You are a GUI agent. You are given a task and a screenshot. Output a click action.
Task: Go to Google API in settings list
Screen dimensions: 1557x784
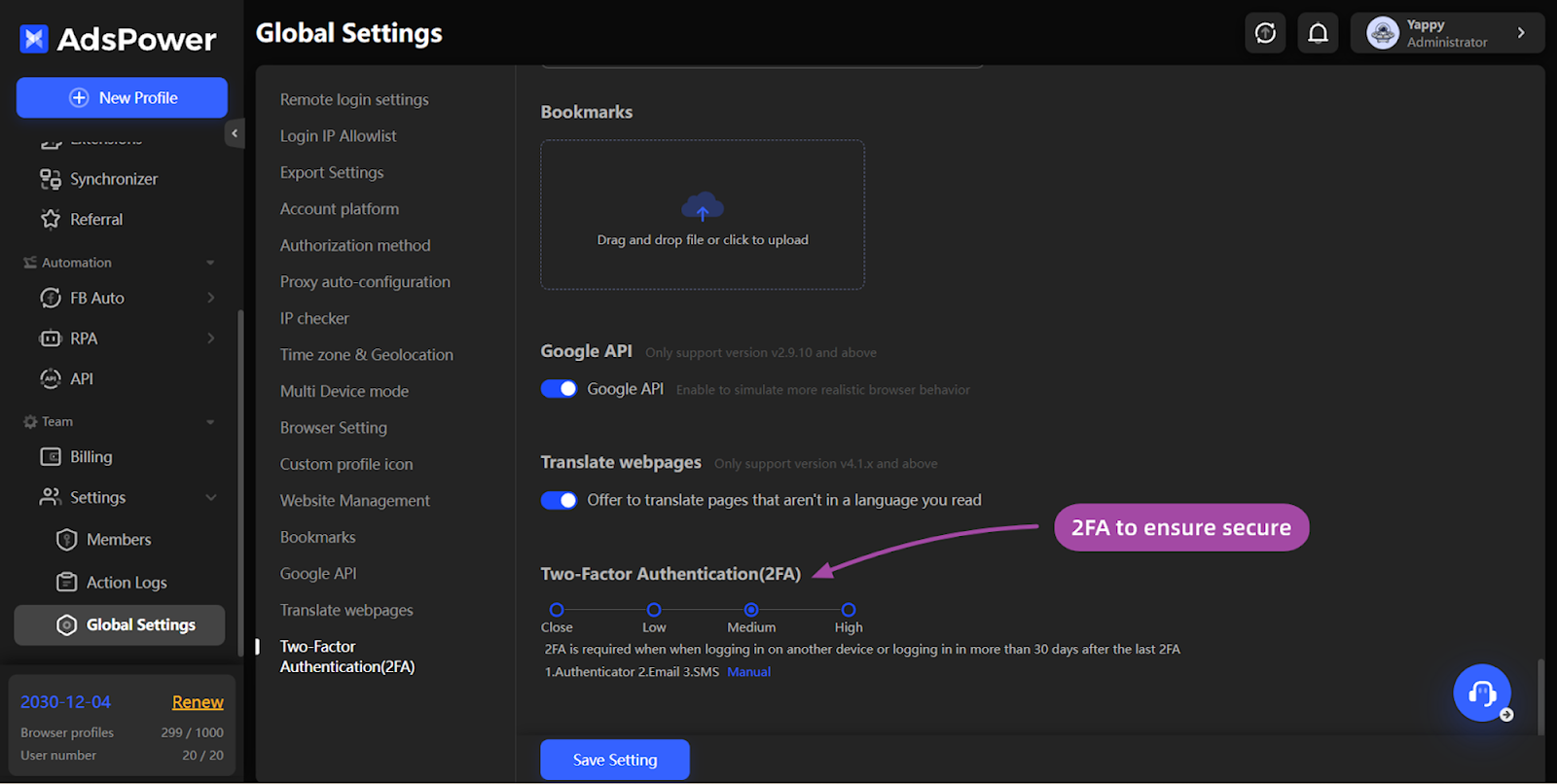point(318,574)
